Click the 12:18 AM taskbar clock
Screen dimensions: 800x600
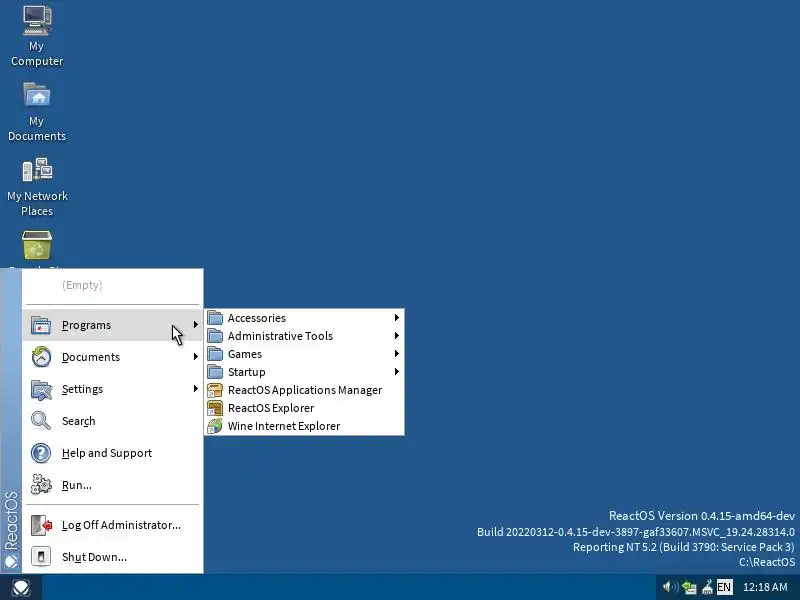pyautogui.click(x=765, y=587)
